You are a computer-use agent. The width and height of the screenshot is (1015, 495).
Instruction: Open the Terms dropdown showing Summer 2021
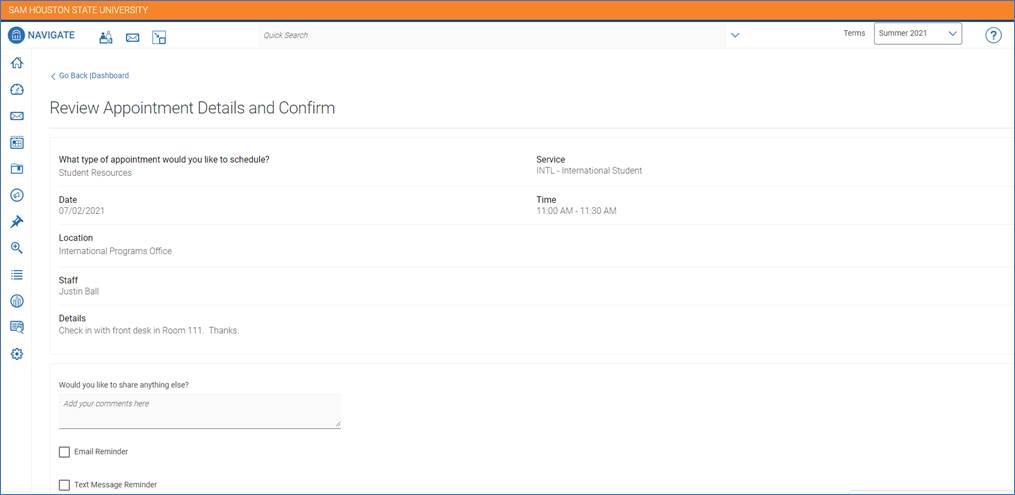917,34
